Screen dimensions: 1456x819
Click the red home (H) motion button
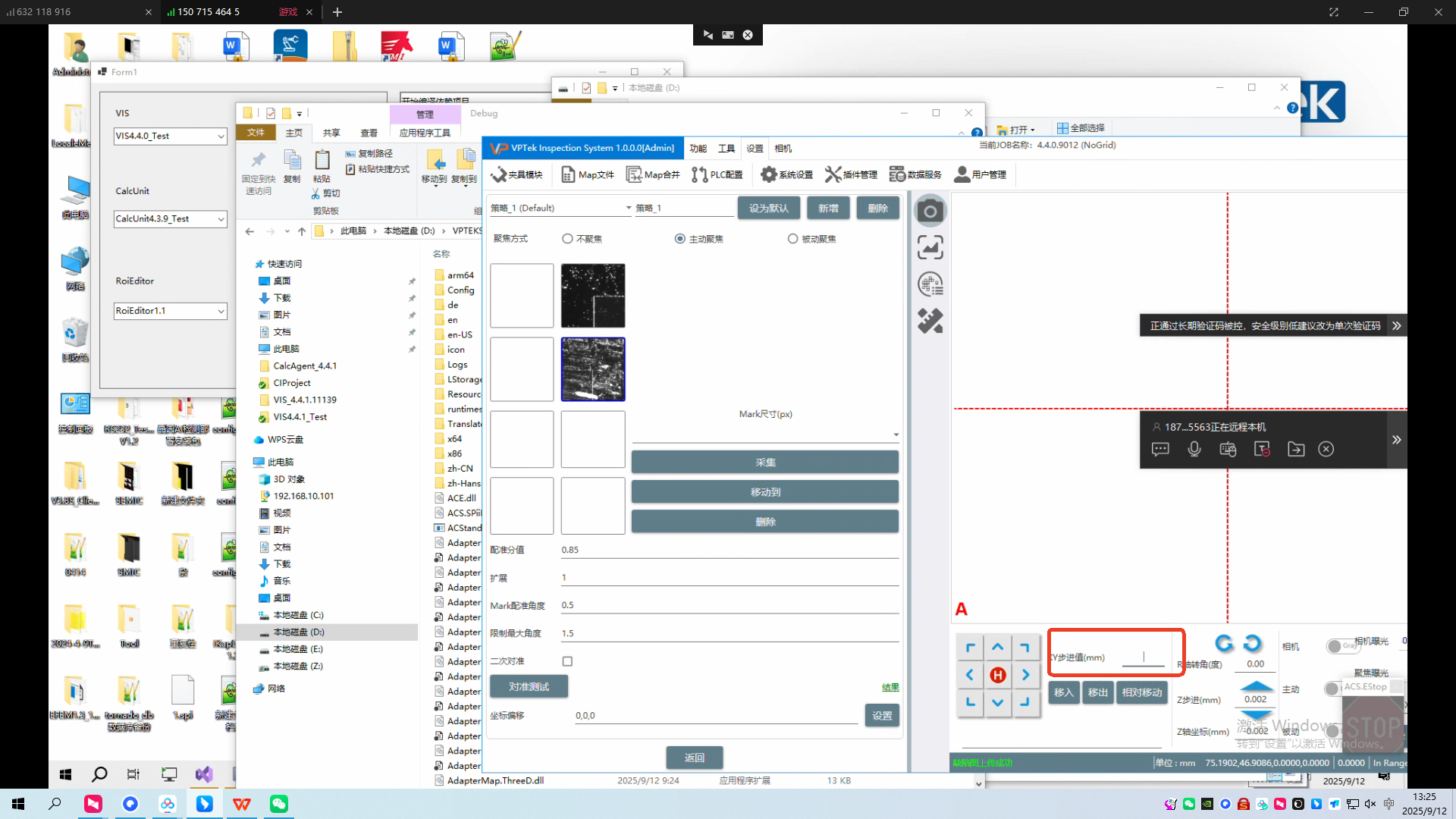coord(998,675)
